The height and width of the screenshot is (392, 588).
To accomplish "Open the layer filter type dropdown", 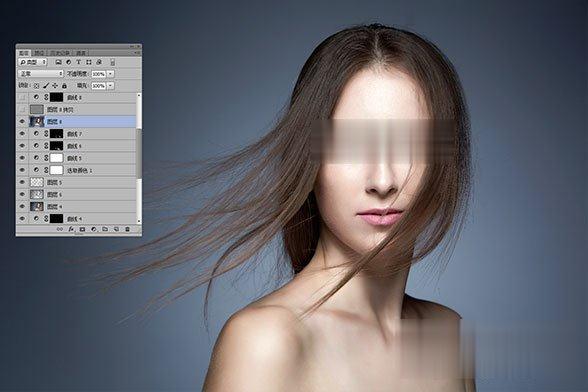I will coord(33,62).
